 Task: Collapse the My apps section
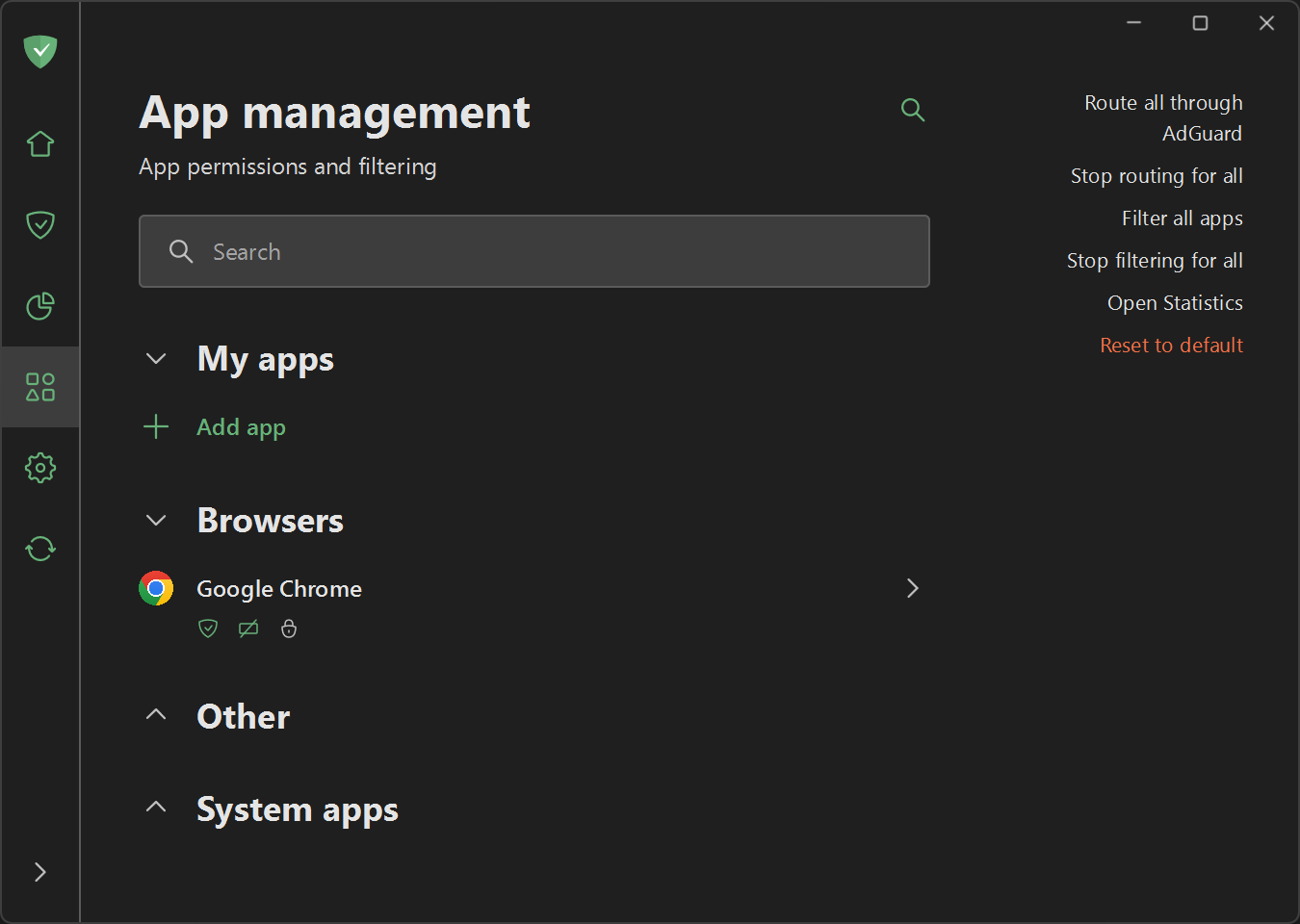(156, 358)
